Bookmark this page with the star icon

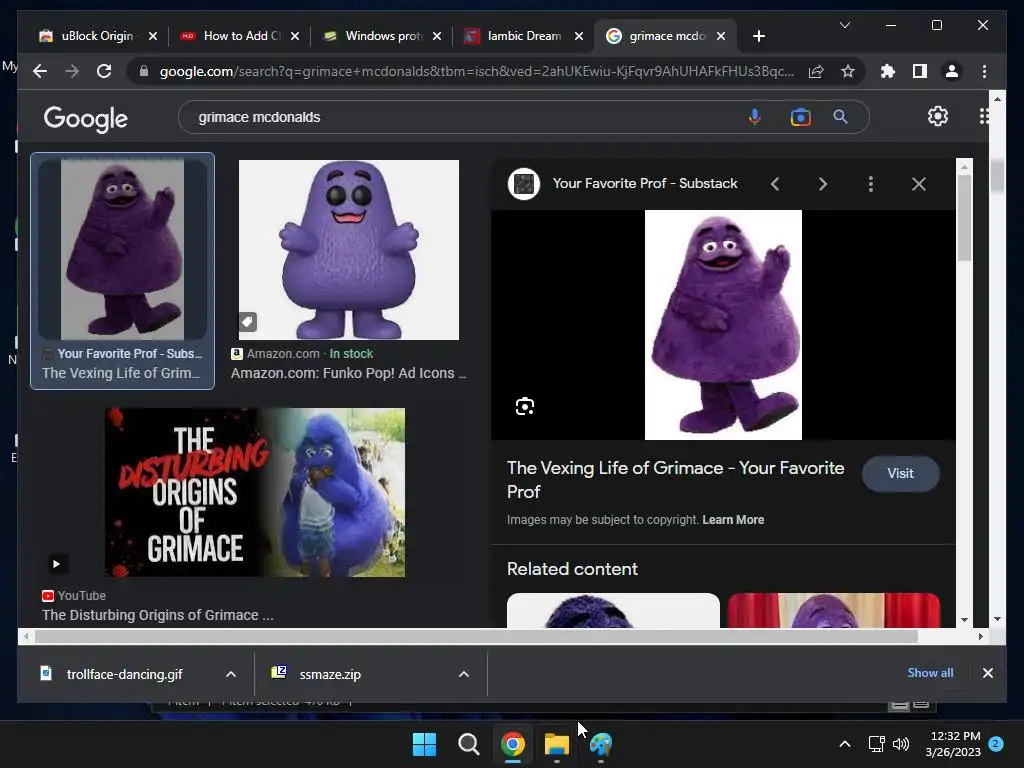coord(848,71)
